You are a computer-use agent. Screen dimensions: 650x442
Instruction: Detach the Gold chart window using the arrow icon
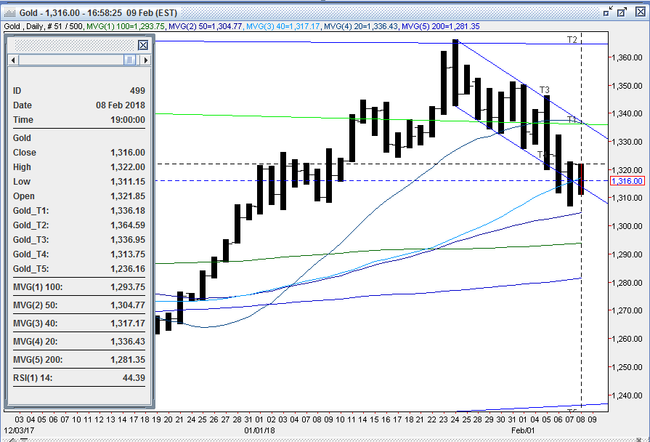coord(607,12)
